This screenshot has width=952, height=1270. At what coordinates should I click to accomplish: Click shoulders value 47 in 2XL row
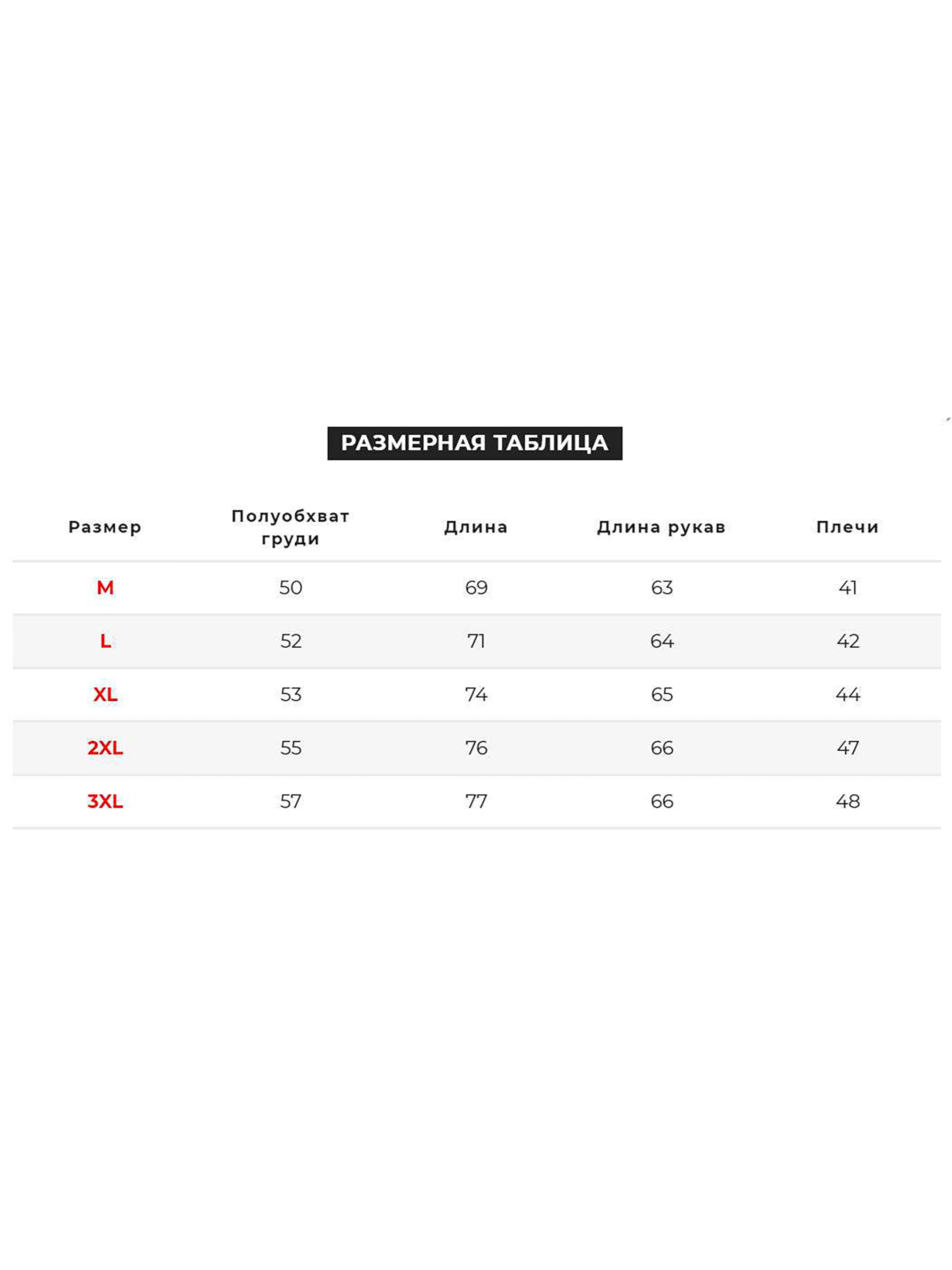[x=848, y=747]
